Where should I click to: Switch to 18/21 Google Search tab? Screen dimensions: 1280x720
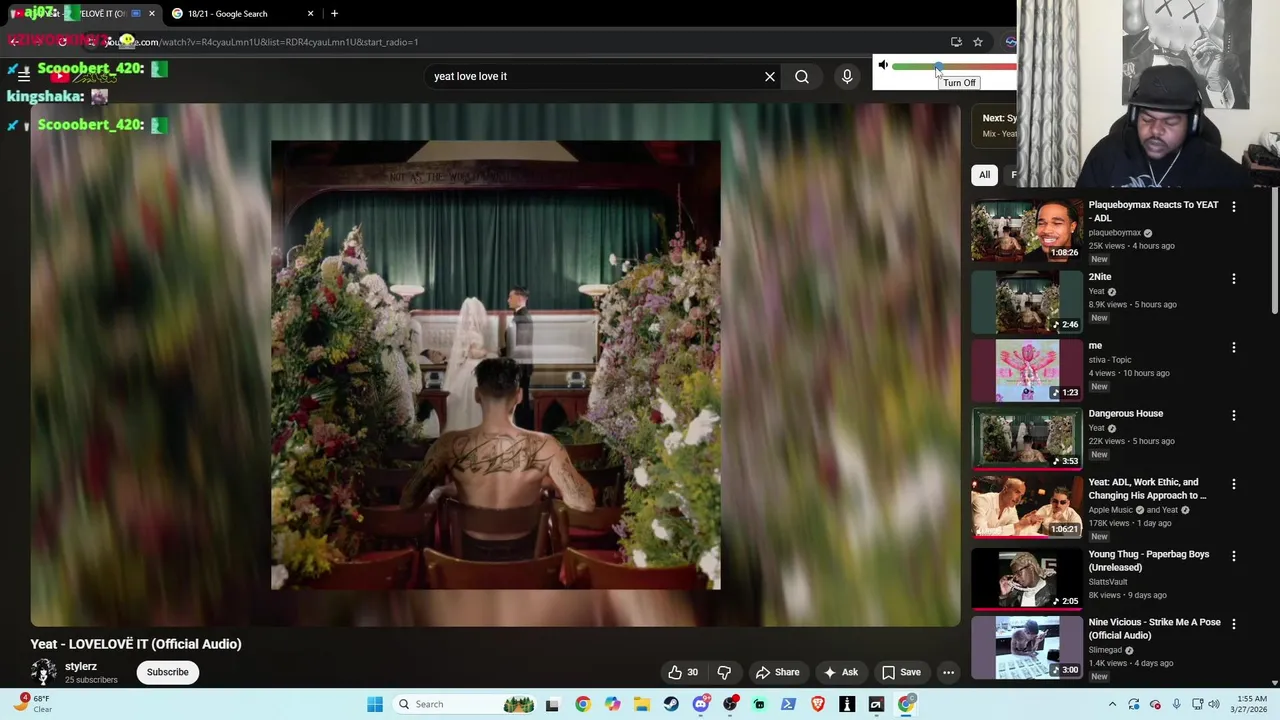coord(240,14)
